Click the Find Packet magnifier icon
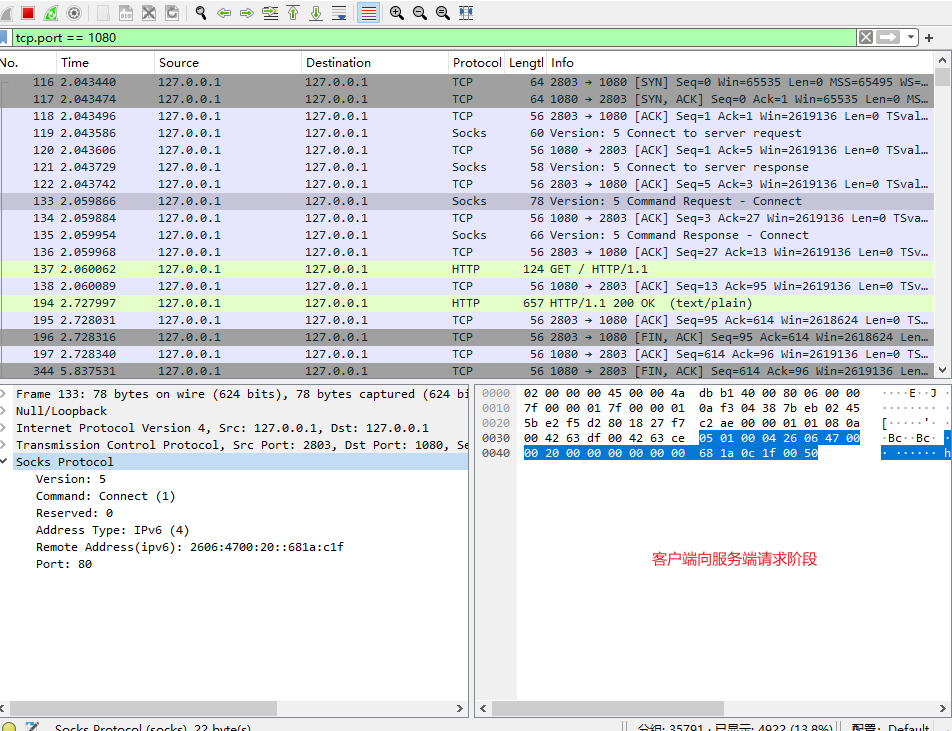This screenshot has height=731, width=952. pos(201,13)
